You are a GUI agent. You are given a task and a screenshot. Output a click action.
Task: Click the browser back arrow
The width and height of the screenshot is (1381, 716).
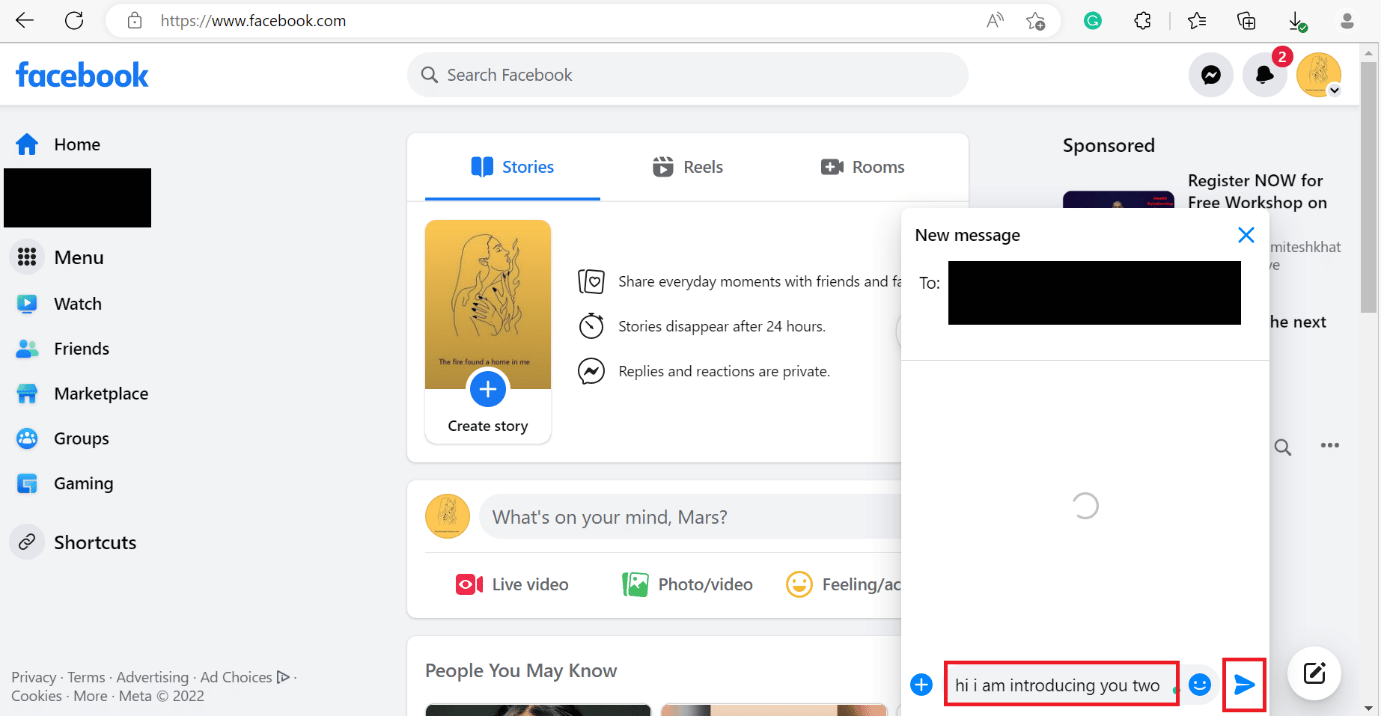click(x=24, y=21)
